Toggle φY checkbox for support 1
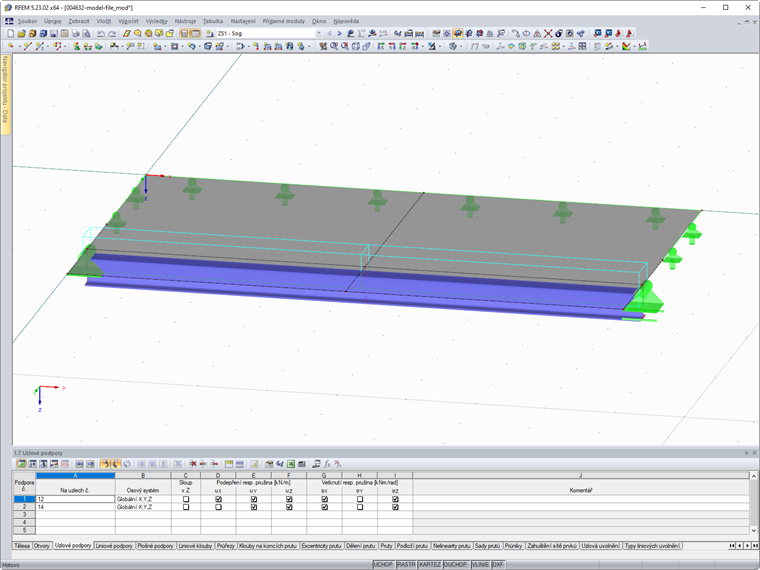This screenshot has height=570, width=760. (x=360, y=499)
